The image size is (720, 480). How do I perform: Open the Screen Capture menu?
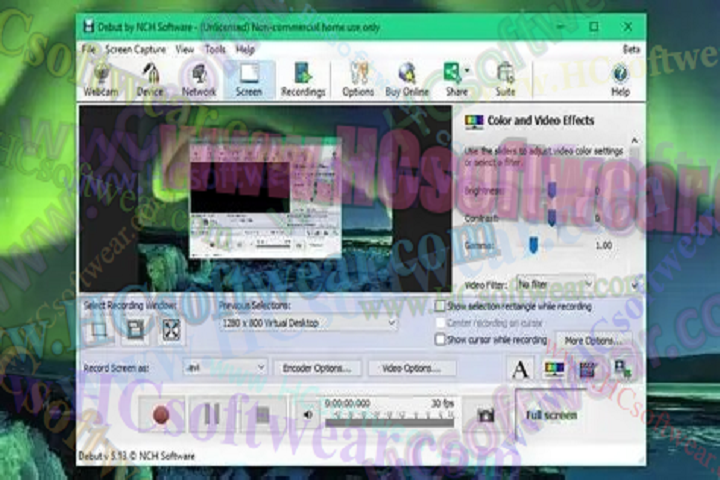tap(135, 48)
